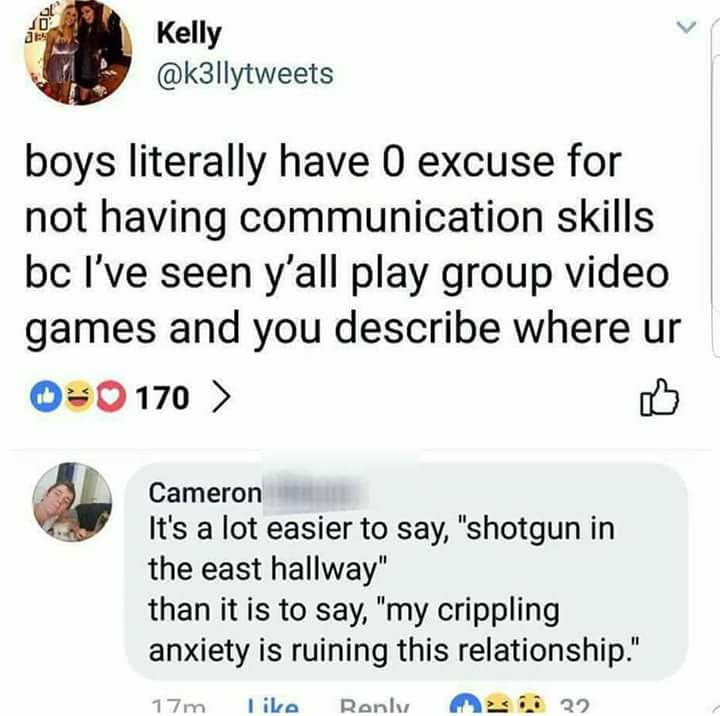Image resolution: width=720 pixels, height=716 pixels.
Task: Click the laughing face reaction icon beside 170
Action: (78, 397)
